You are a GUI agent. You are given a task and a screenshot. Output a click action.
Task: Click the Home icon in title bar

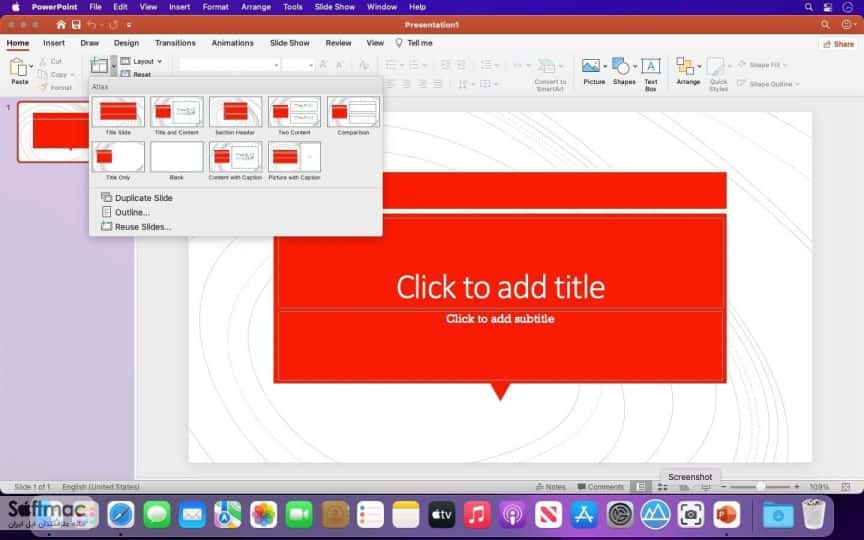(x=61, y=25)
